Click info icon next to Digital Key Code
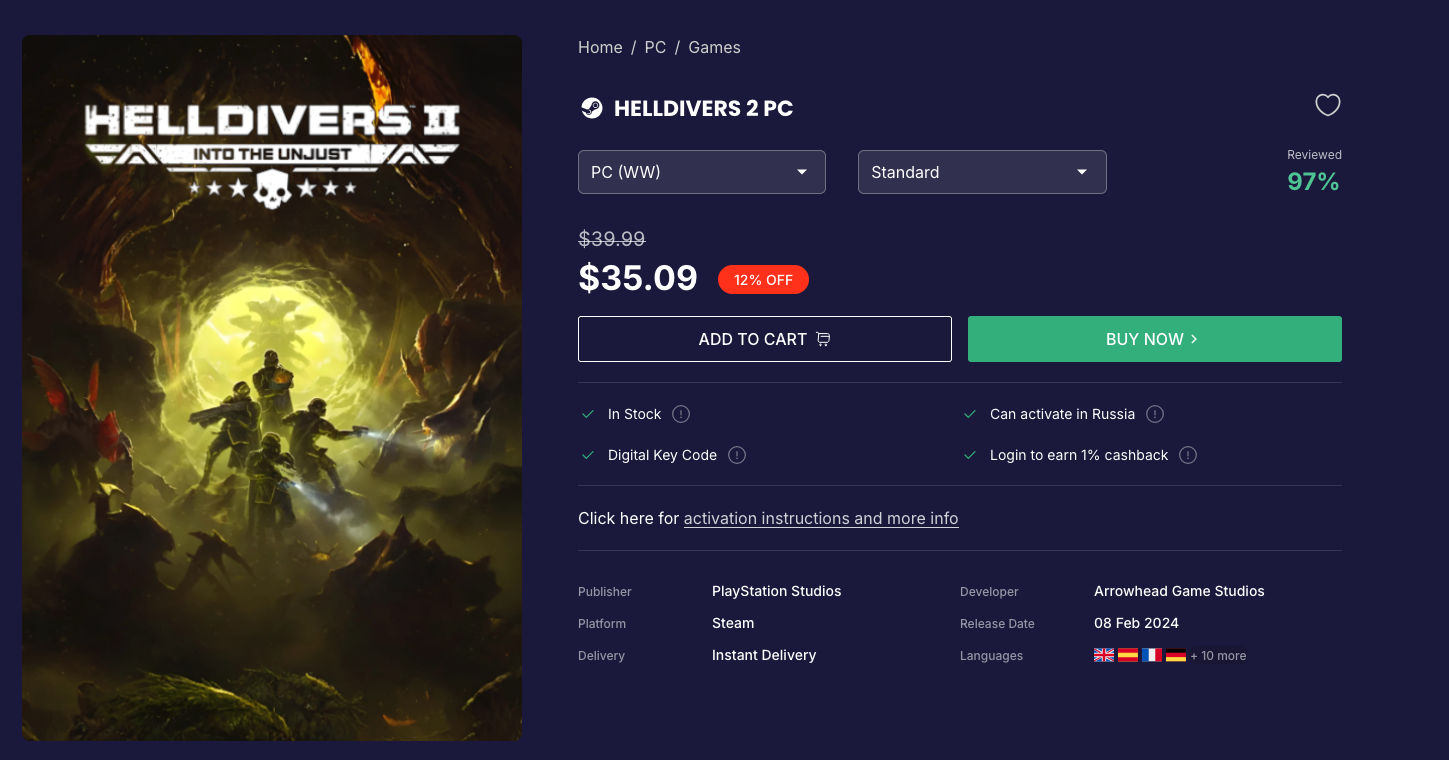Image resolution: width=1449 pixels, height=760 pixels. pyautogui.click(x=737, y=455)
